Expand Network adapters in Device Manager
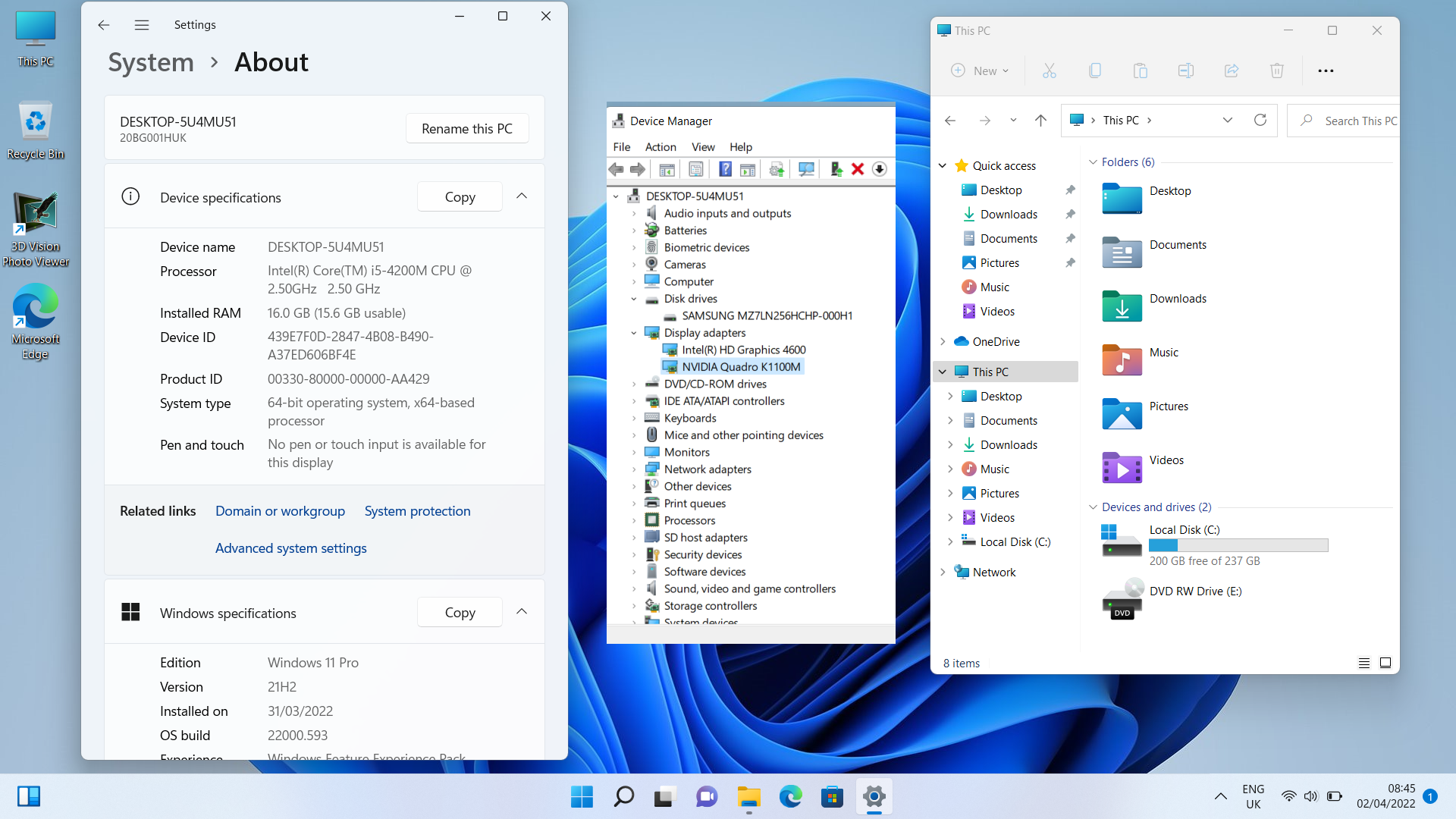 634,469
